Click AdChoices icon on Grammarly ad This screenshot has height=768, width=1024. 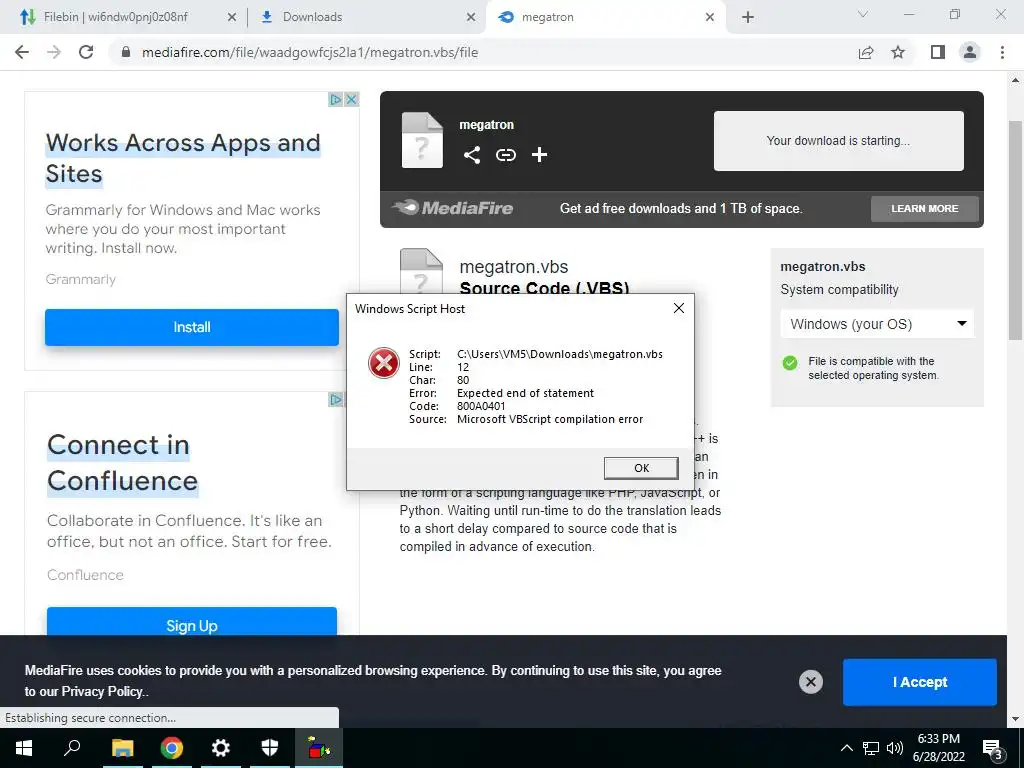coord(336,99)
